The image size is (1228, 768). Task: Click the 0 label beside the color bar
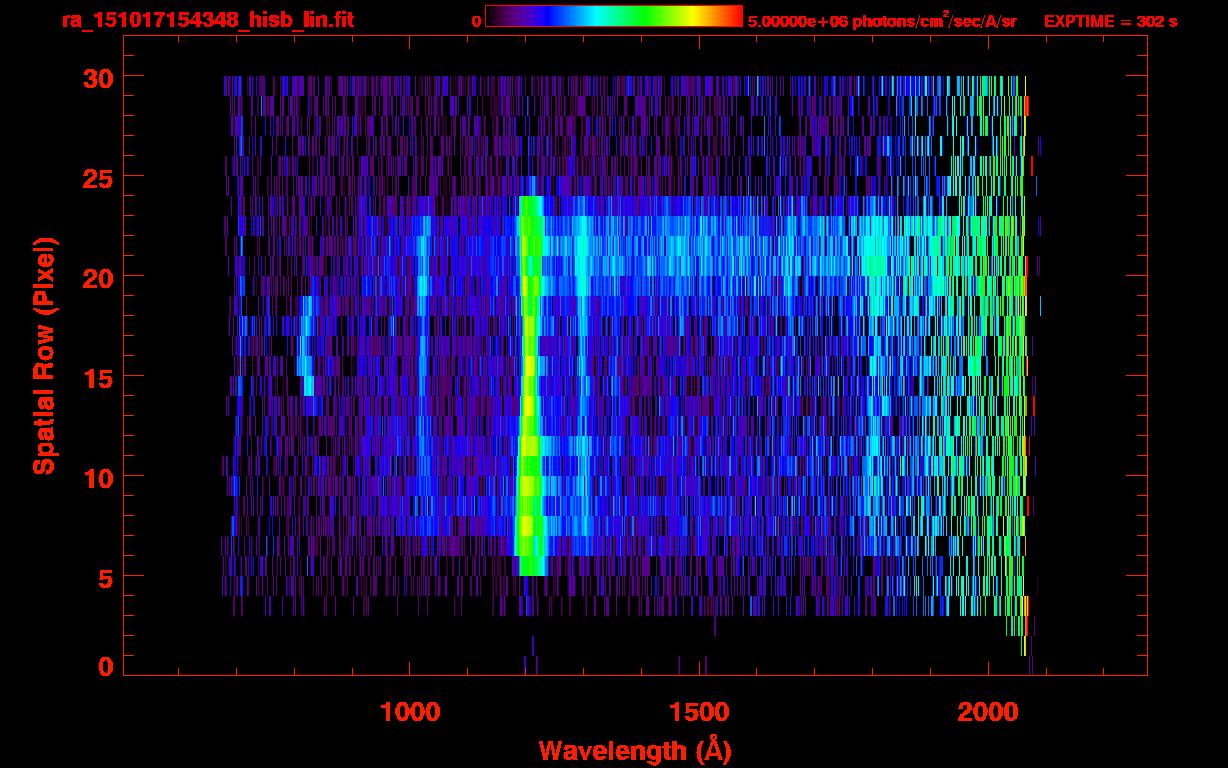[476, 22]
